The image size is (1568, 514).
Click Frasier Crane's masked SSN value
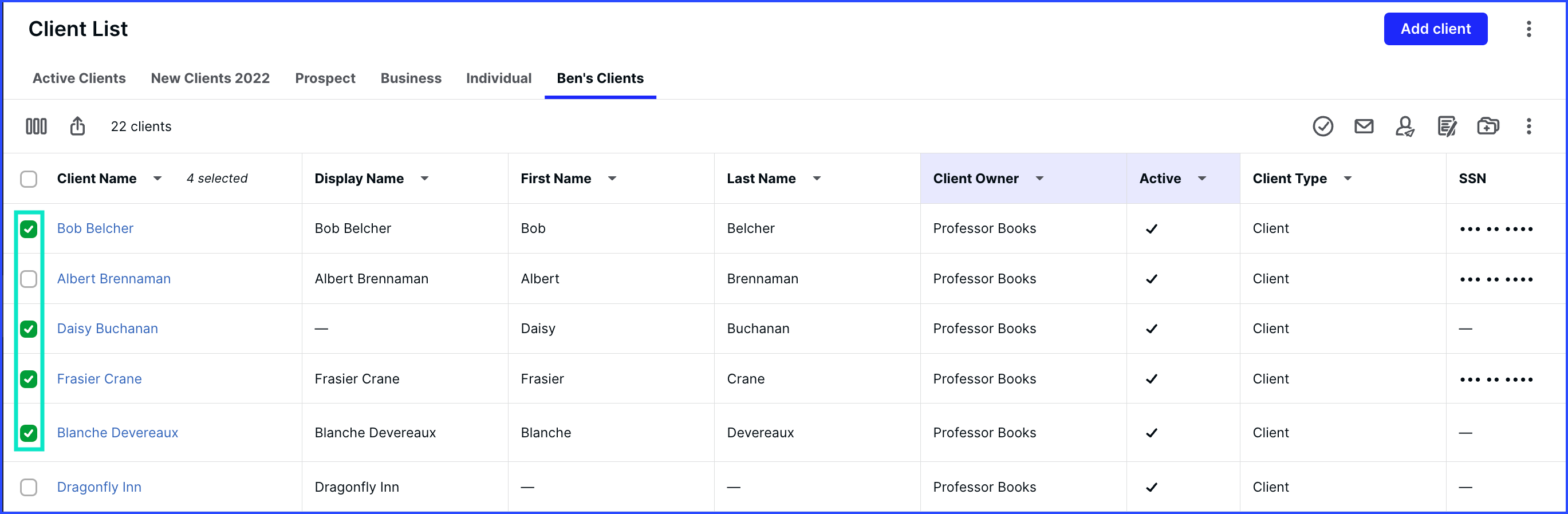(1496, 380)
